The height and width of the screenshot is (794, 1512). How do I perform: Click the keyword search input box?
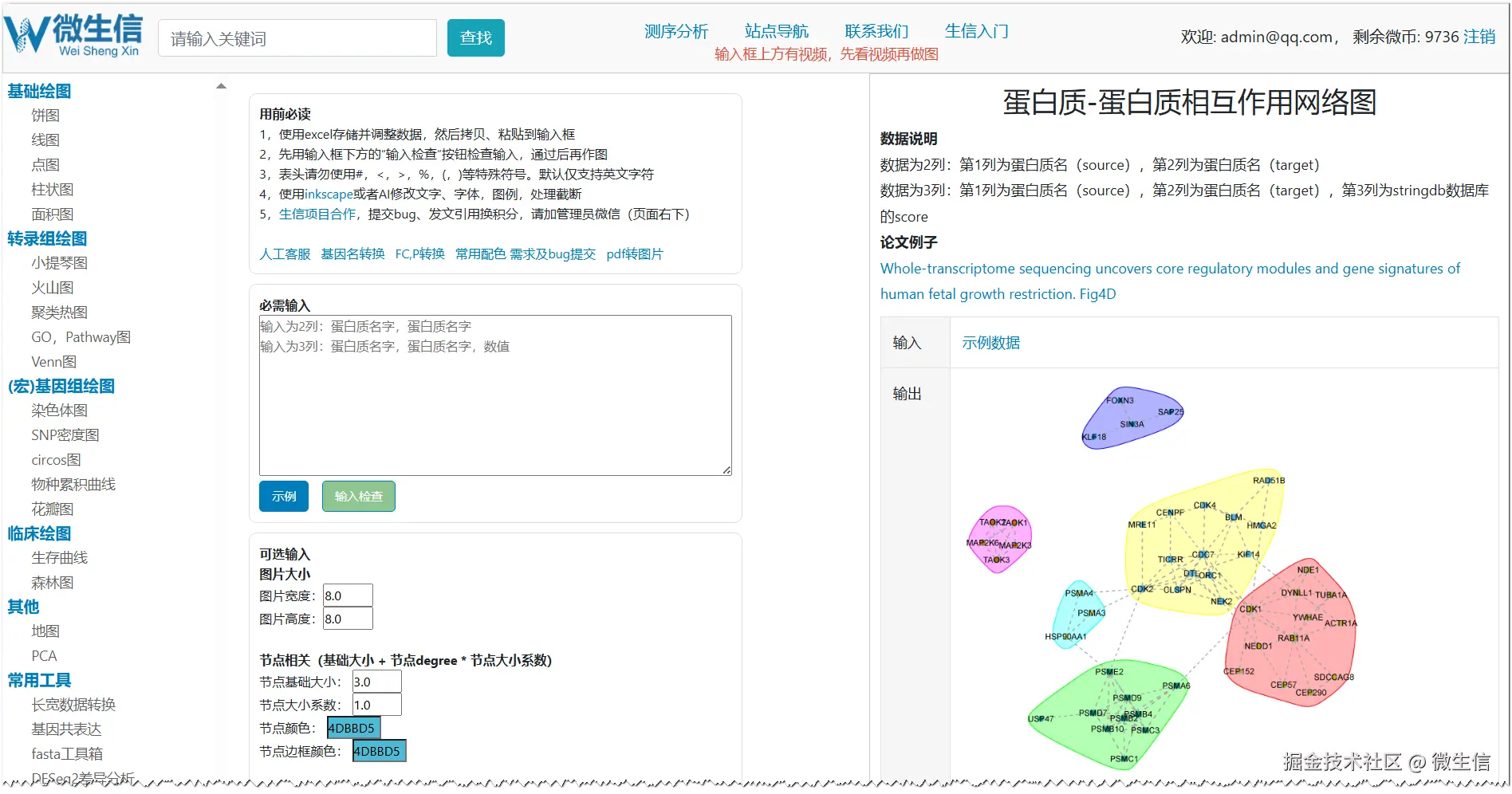[297, 38]
